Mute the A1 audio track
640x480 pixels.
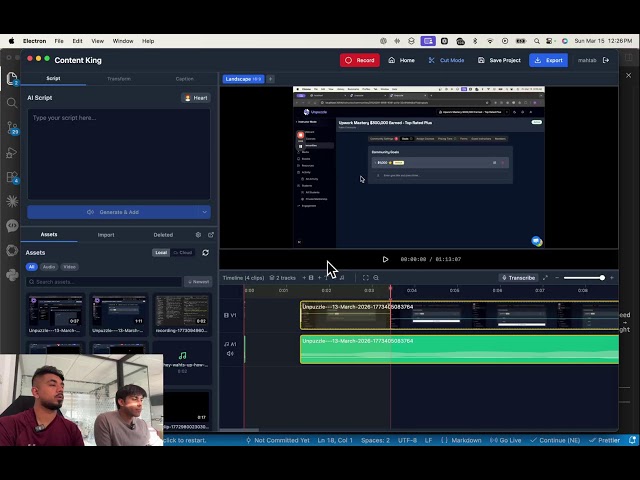(230, 354)
